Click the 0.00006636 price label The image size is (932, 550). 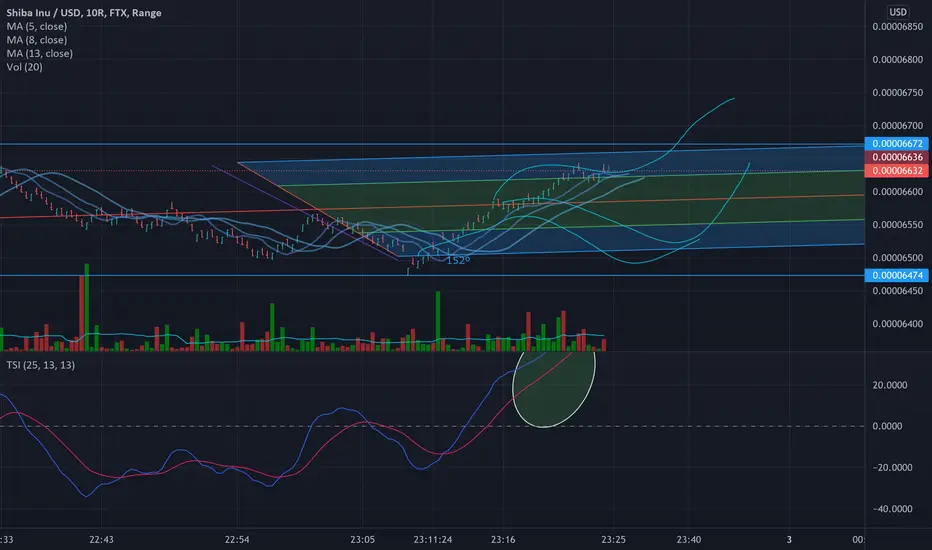point(897,157)
